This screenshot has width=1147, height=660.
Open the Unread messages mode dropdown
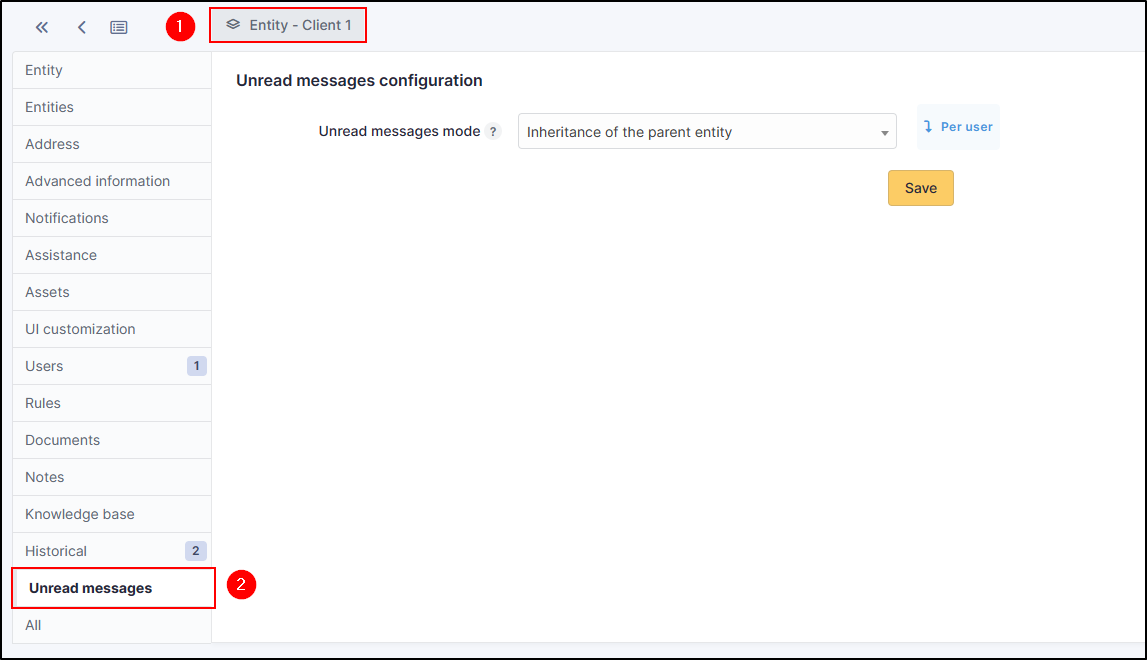click(x=706, y=132)
